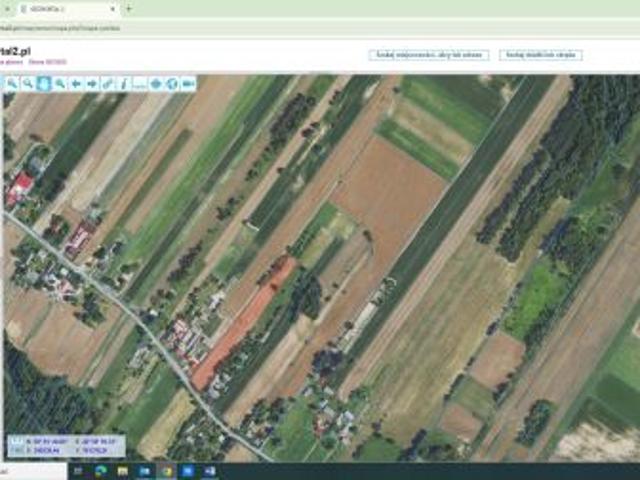
Task: Select the measure ruler tool
Action: coord(140,84)
